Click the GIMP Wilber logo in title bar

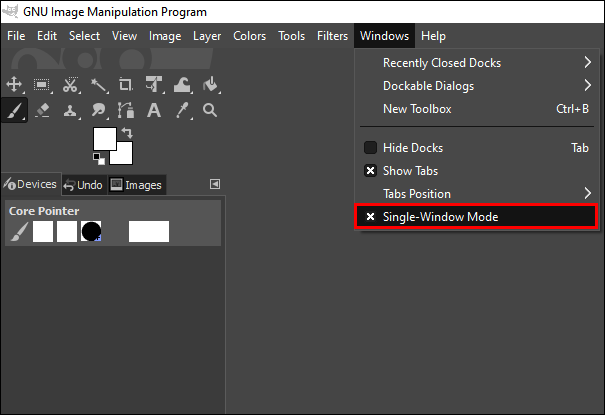click(10, 11)
